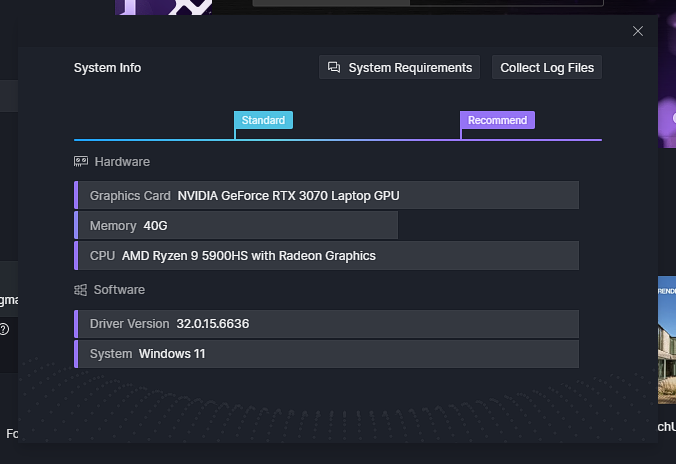Click the Software heading text
676x464 pixels.
[119, 290]
